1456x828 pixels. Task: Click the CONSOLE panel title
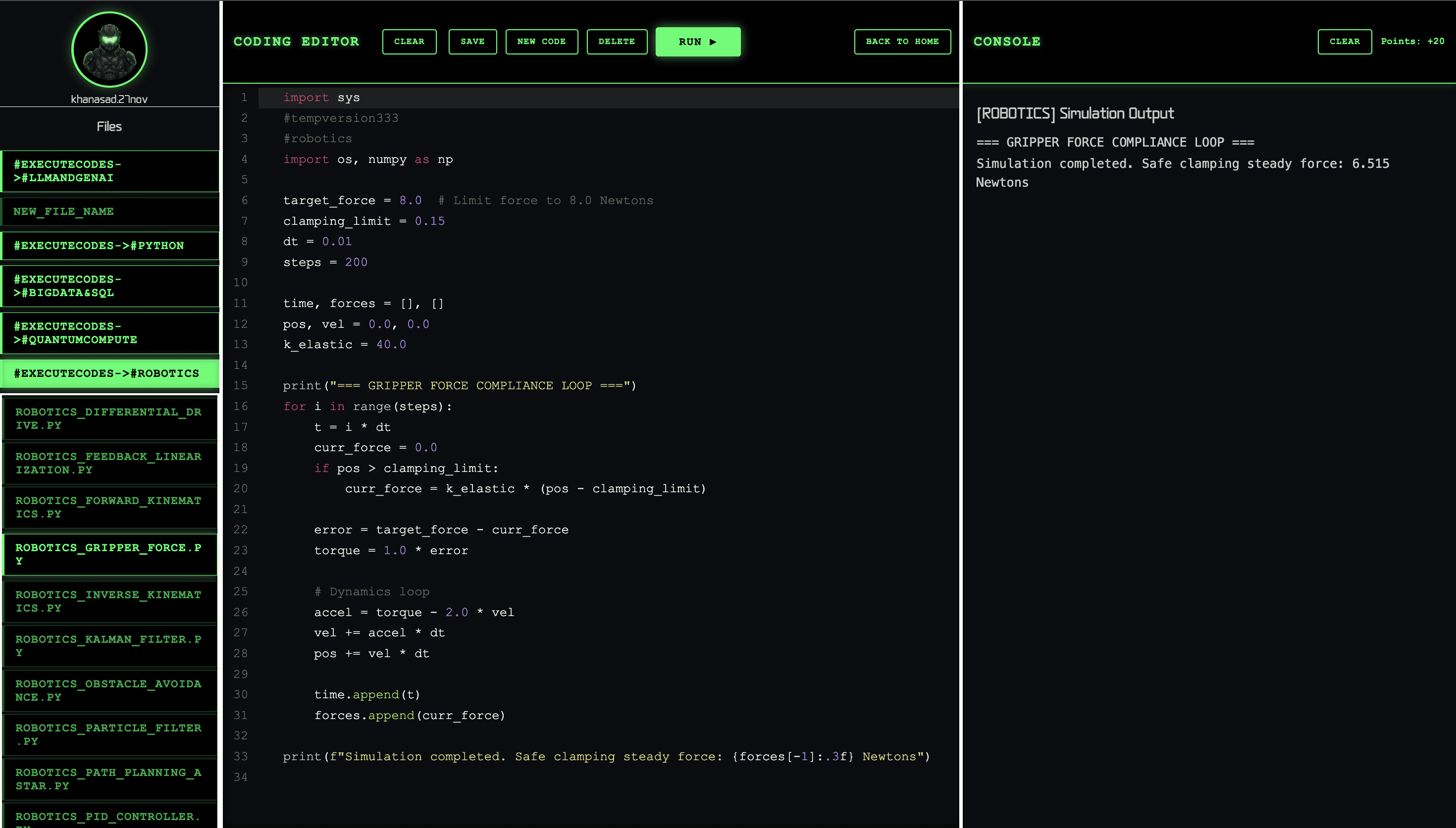[1007, 42]
